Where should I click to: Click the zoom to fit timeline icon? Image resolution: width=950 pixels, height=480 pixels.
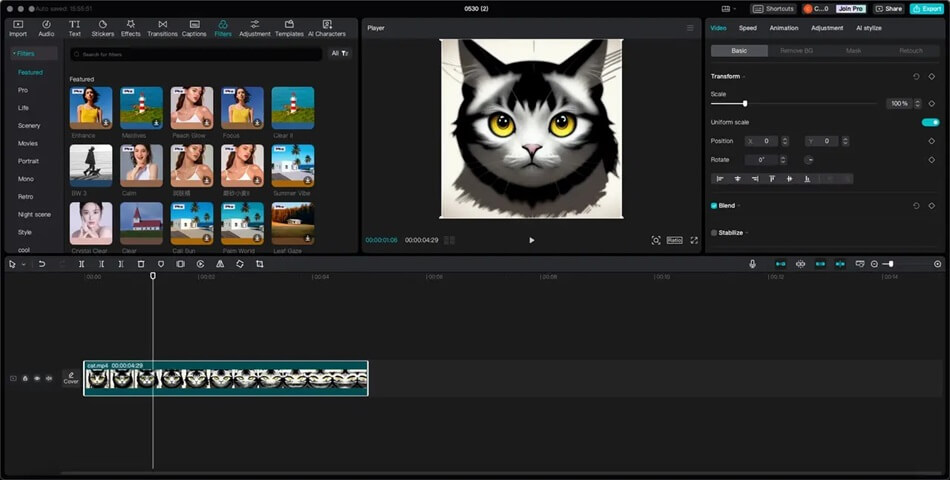click(x=938, y=264)
